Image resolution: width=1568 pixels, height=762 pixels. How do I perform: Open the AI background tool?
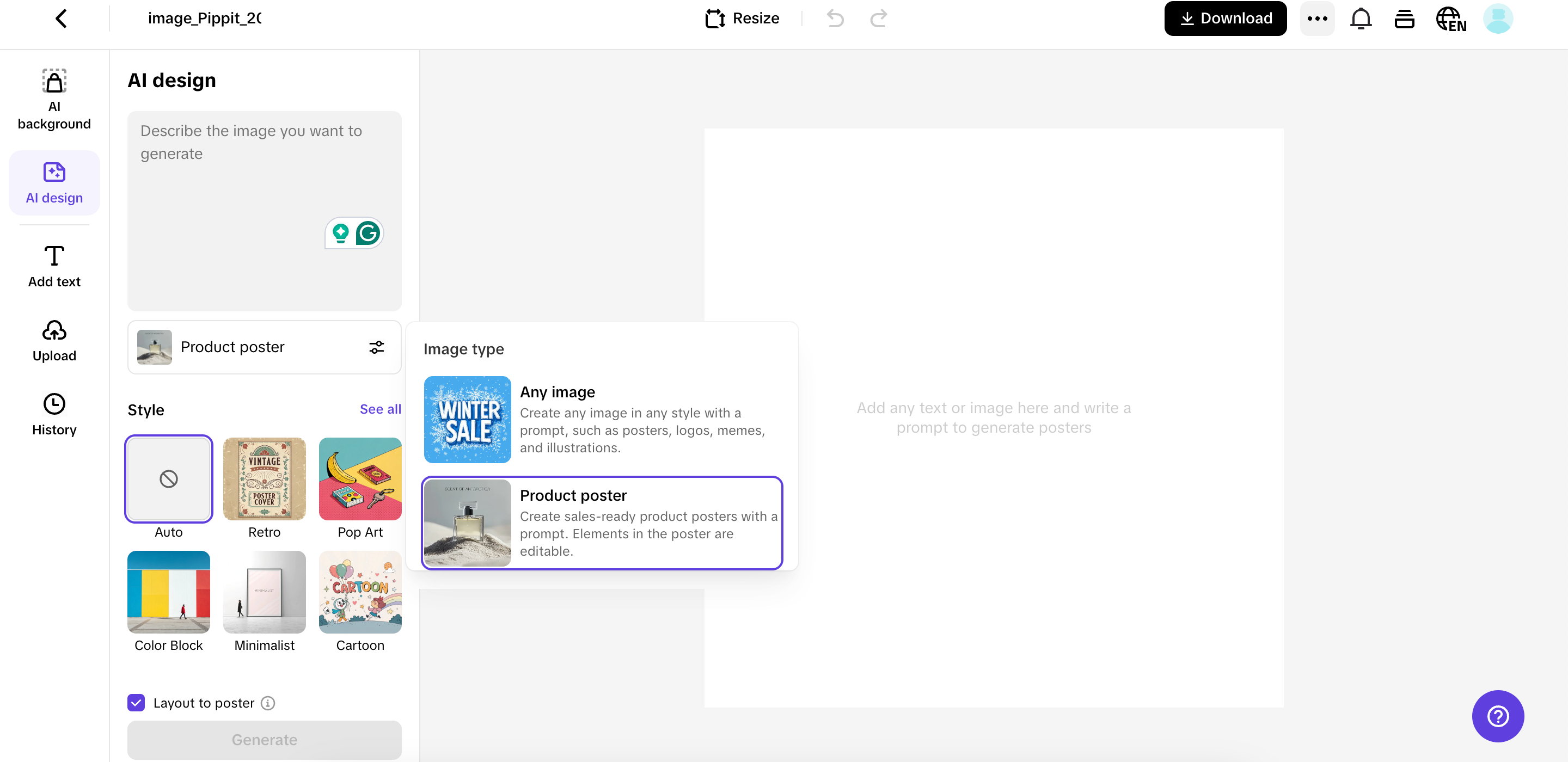click(x=54, y=99)
